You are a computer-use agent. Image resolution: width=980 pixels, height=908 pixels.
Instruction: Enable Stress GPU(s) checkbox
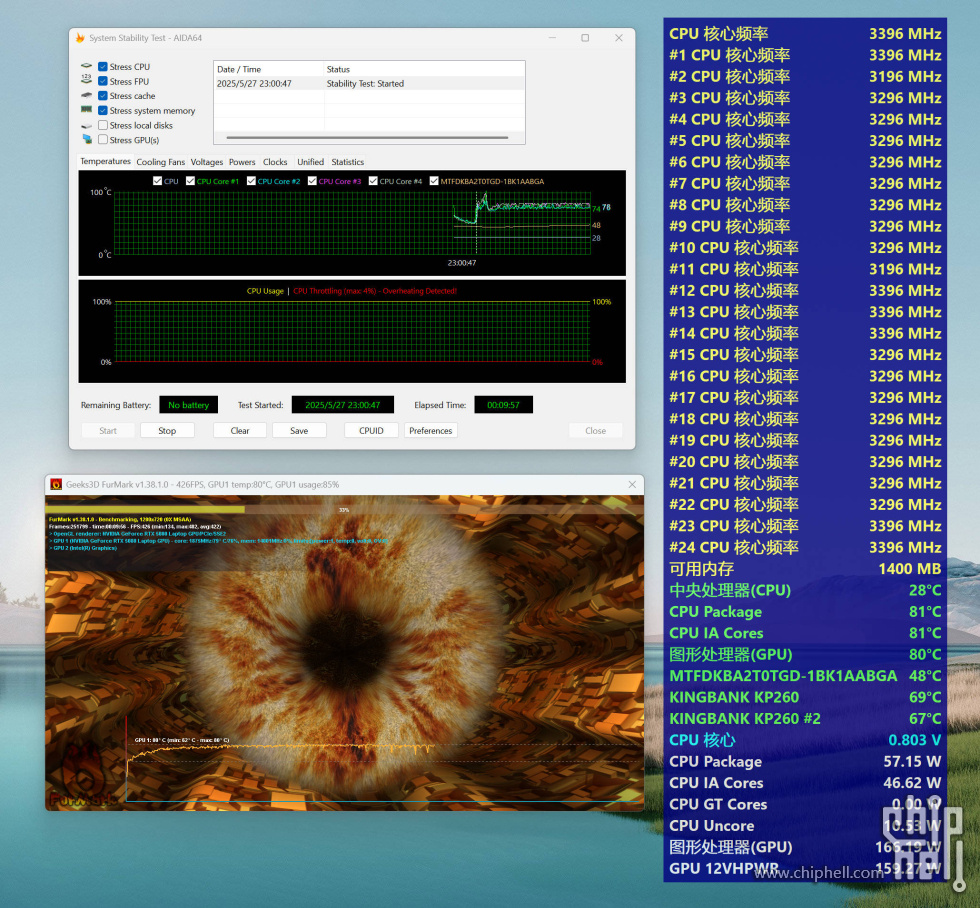[103, 139]
